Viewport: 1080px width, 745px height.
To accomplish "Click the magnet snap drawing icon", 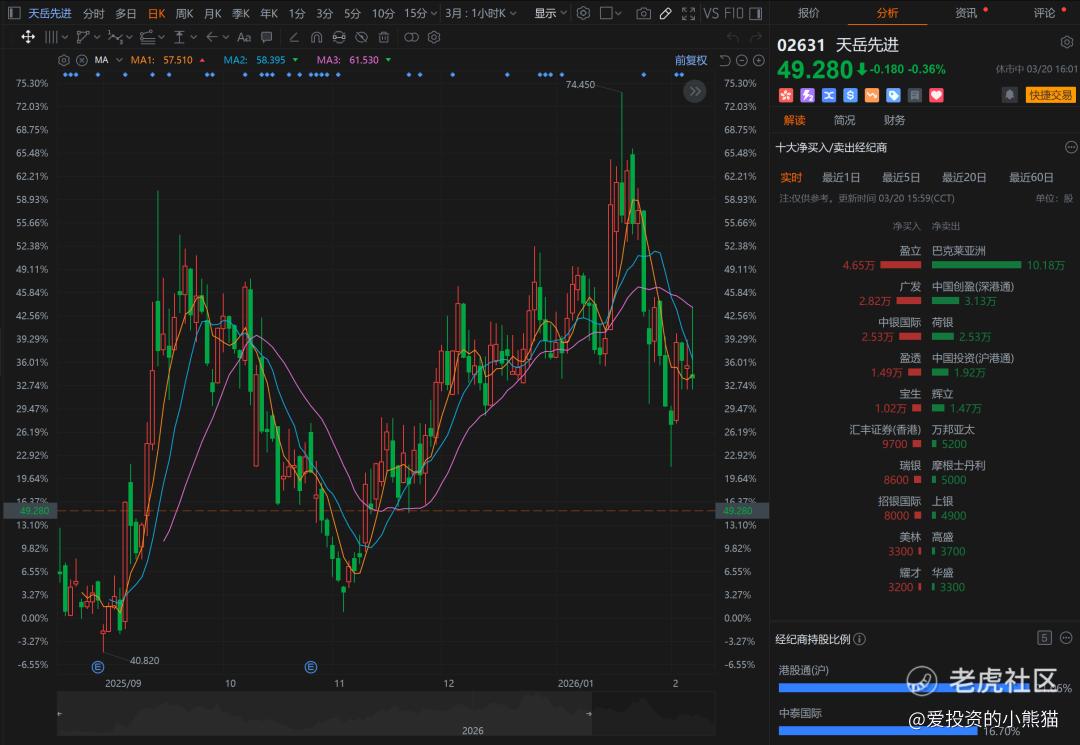I will (316, 37).
